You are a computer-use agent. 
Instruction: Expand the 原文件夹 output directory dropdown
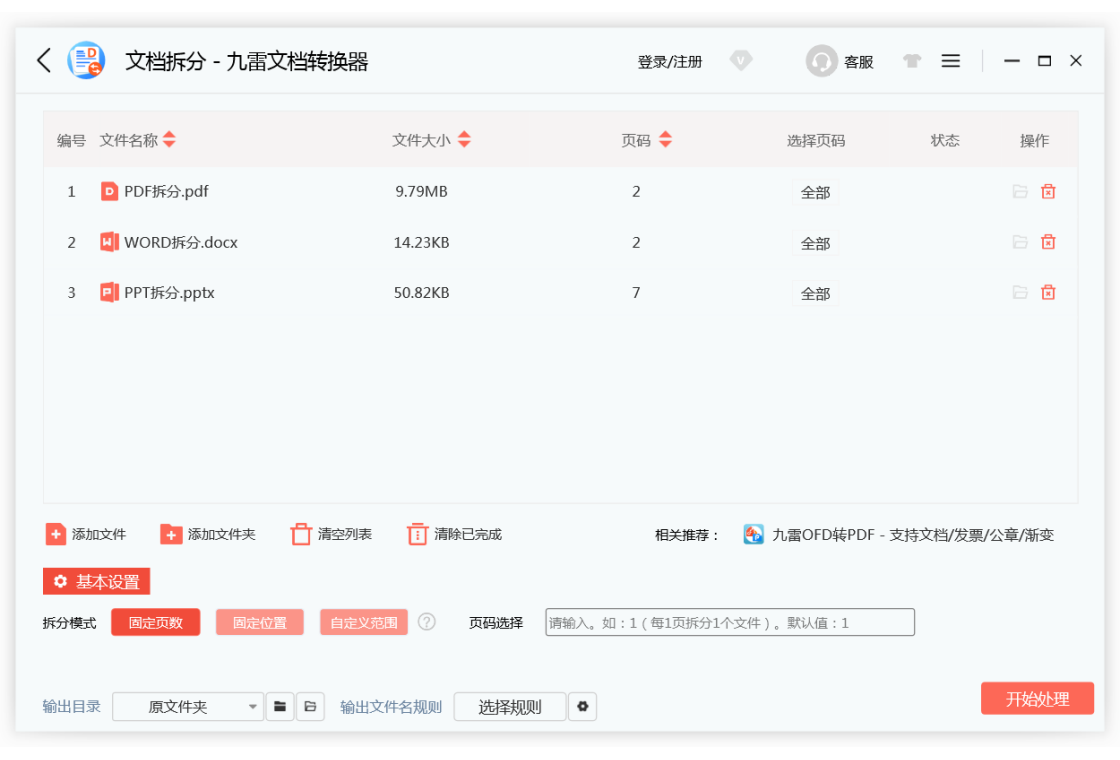click(x=189, y=706)
